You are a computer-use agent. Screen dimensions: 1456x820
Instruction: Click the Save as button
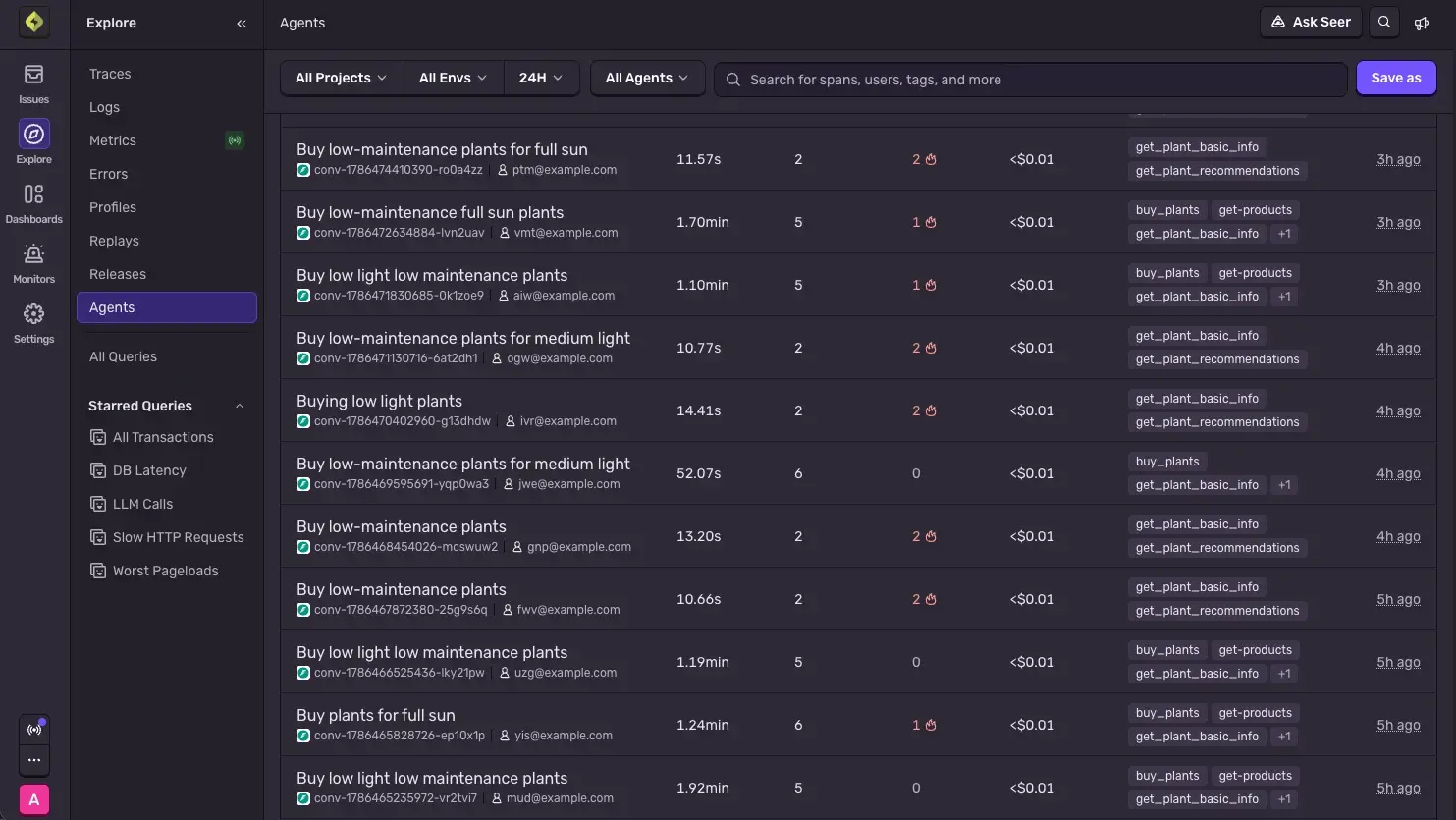(1396, 78)
